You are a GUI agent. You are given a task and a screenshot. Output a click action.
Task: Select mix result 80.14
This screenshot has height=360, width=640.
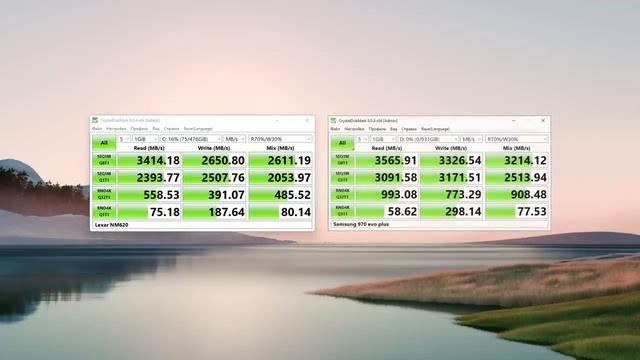(280, 211)
